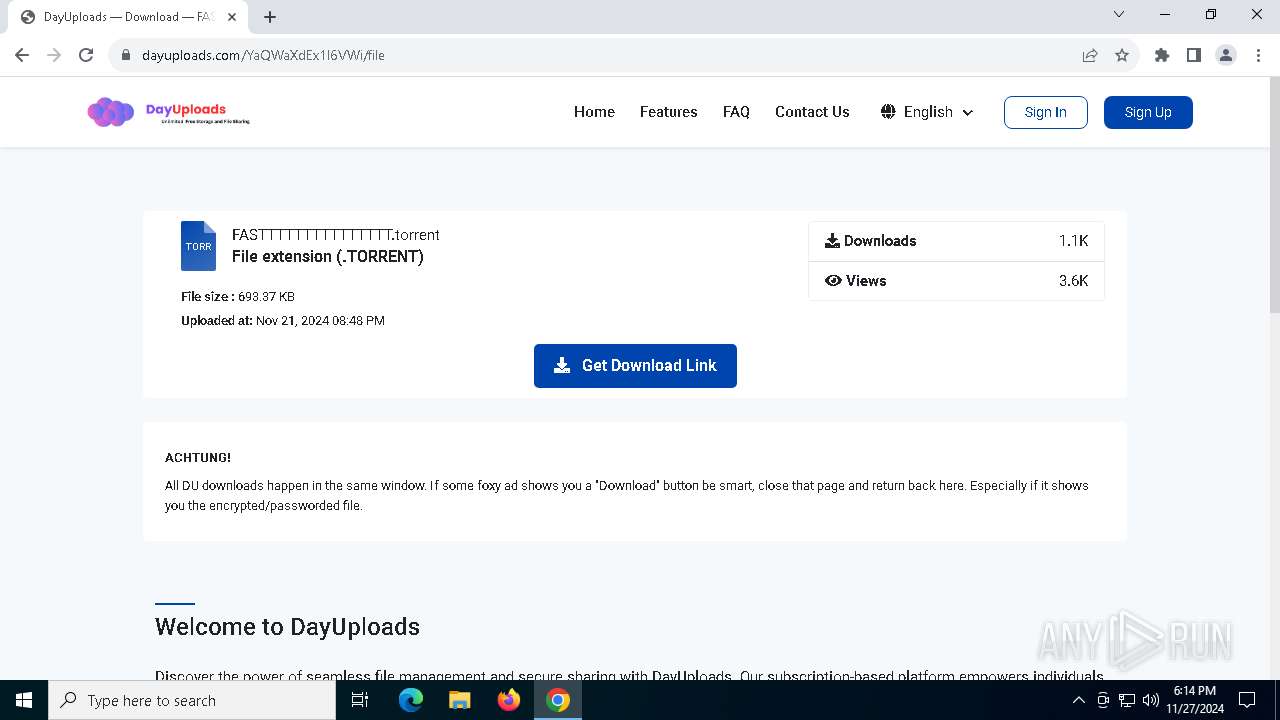Click the ACHTUNG! heading

point(198,458)
